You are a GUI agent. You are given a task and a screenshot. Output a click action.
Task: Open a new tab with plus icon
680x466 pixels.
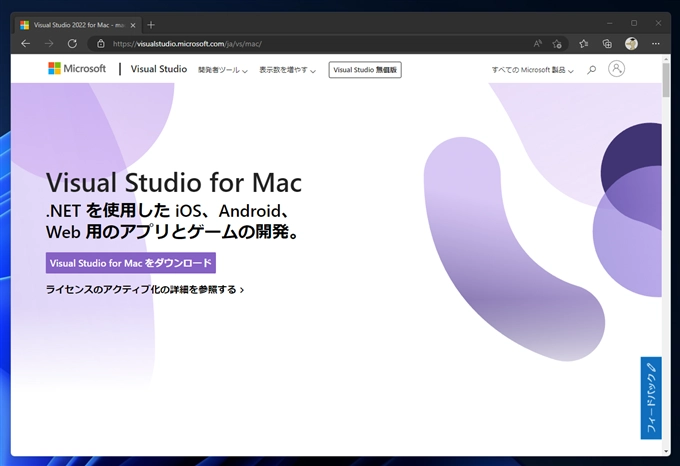(x=151, y=25)
